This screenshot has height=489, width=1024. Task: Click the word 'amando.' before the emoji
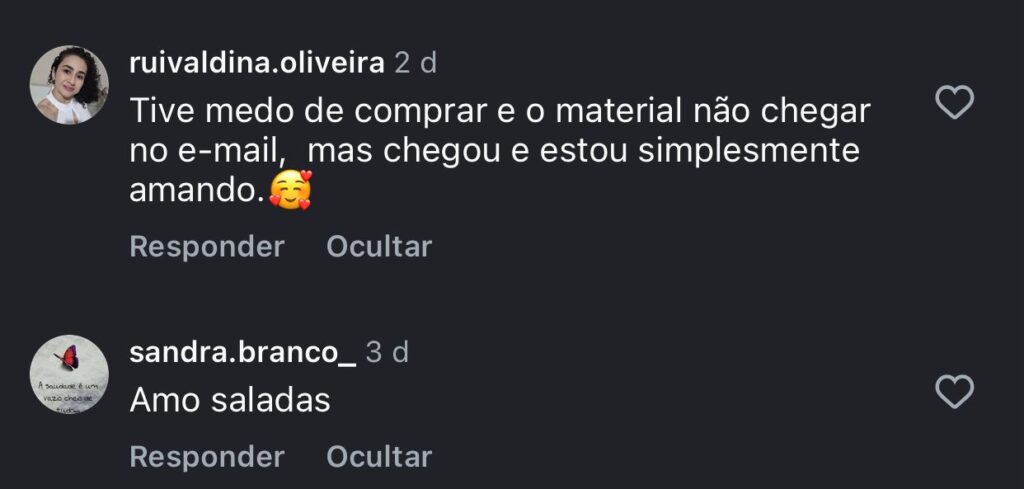click(x=196, y=191)
